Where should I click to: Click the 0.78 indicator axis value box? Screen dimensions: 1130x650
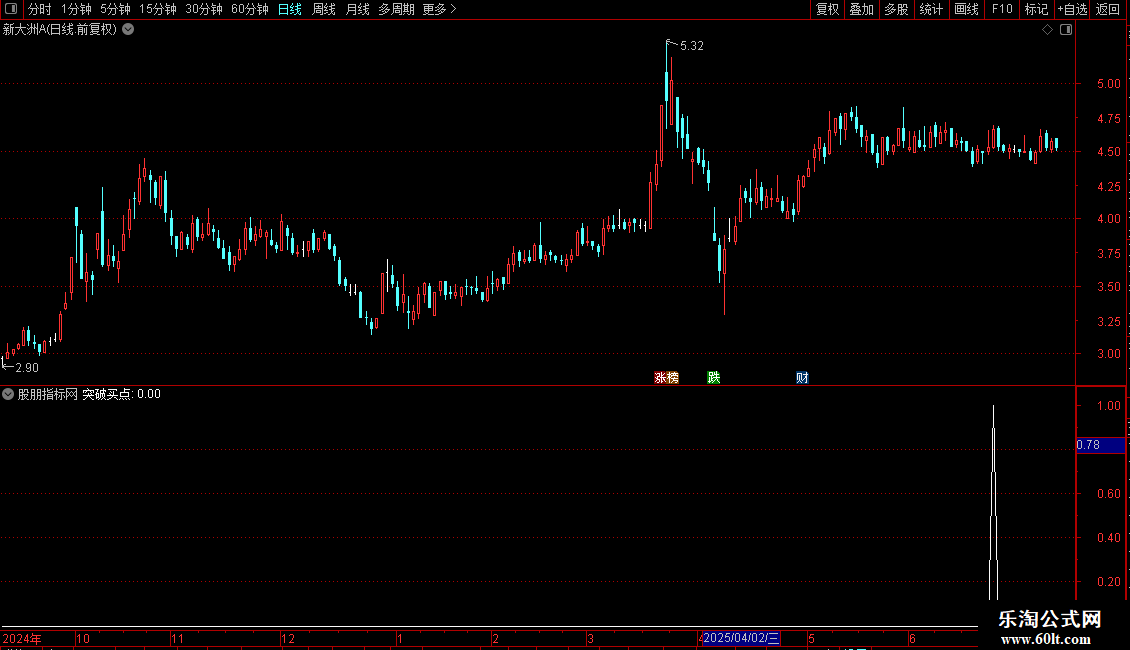coord(1100,445)
